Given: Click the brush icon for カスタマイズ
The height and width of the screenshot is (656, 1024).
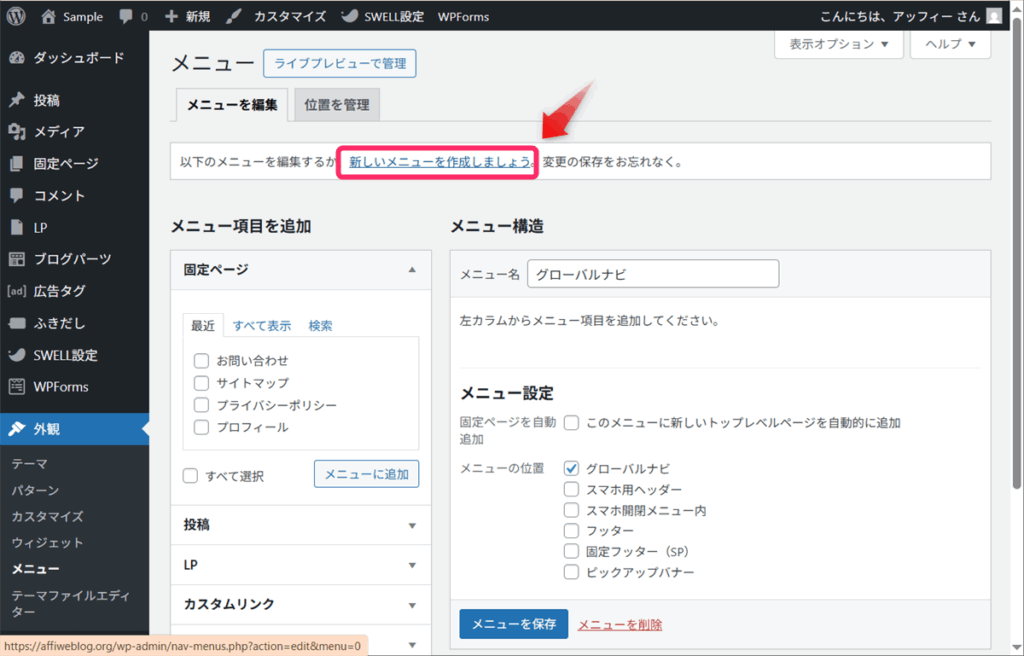Looking at the screenshot, I should 233,16.
